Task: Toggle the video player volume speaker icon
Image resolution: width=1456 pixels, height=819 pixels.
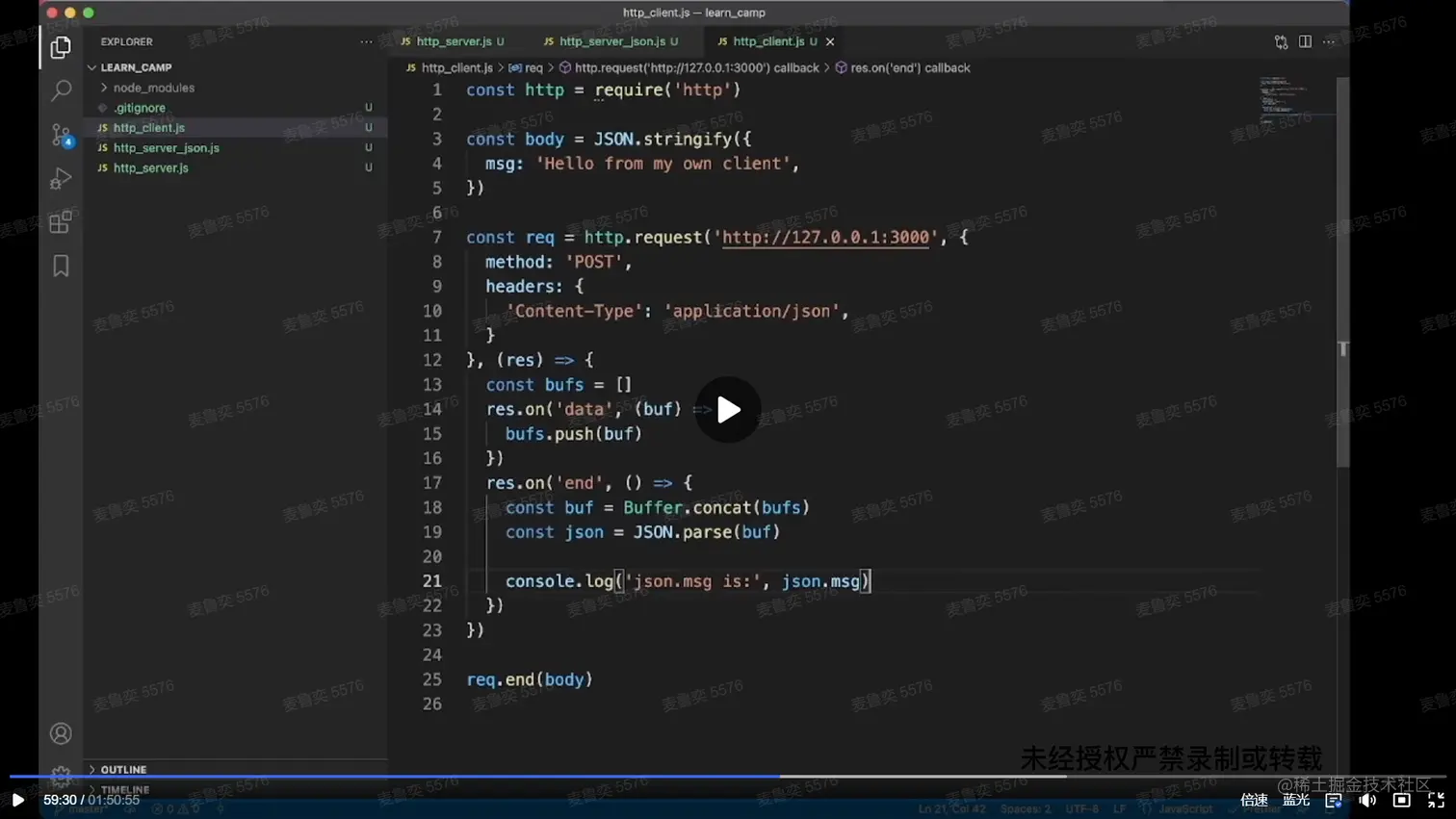Action: coord(1367,800)
